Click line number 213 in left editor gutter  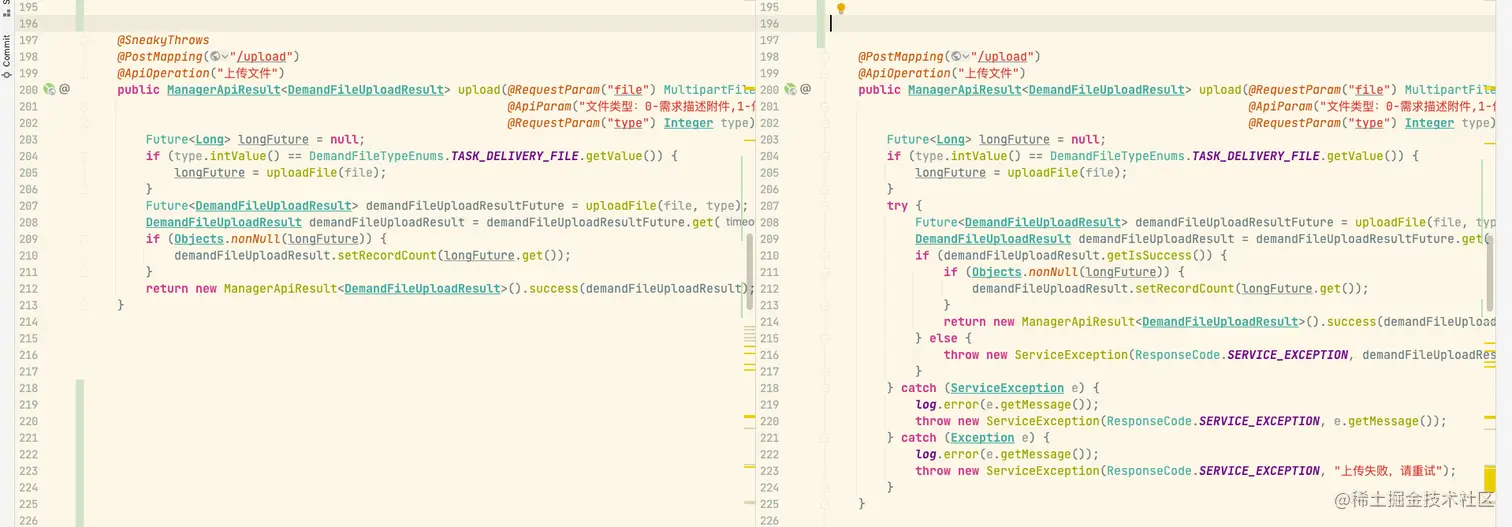28,305
